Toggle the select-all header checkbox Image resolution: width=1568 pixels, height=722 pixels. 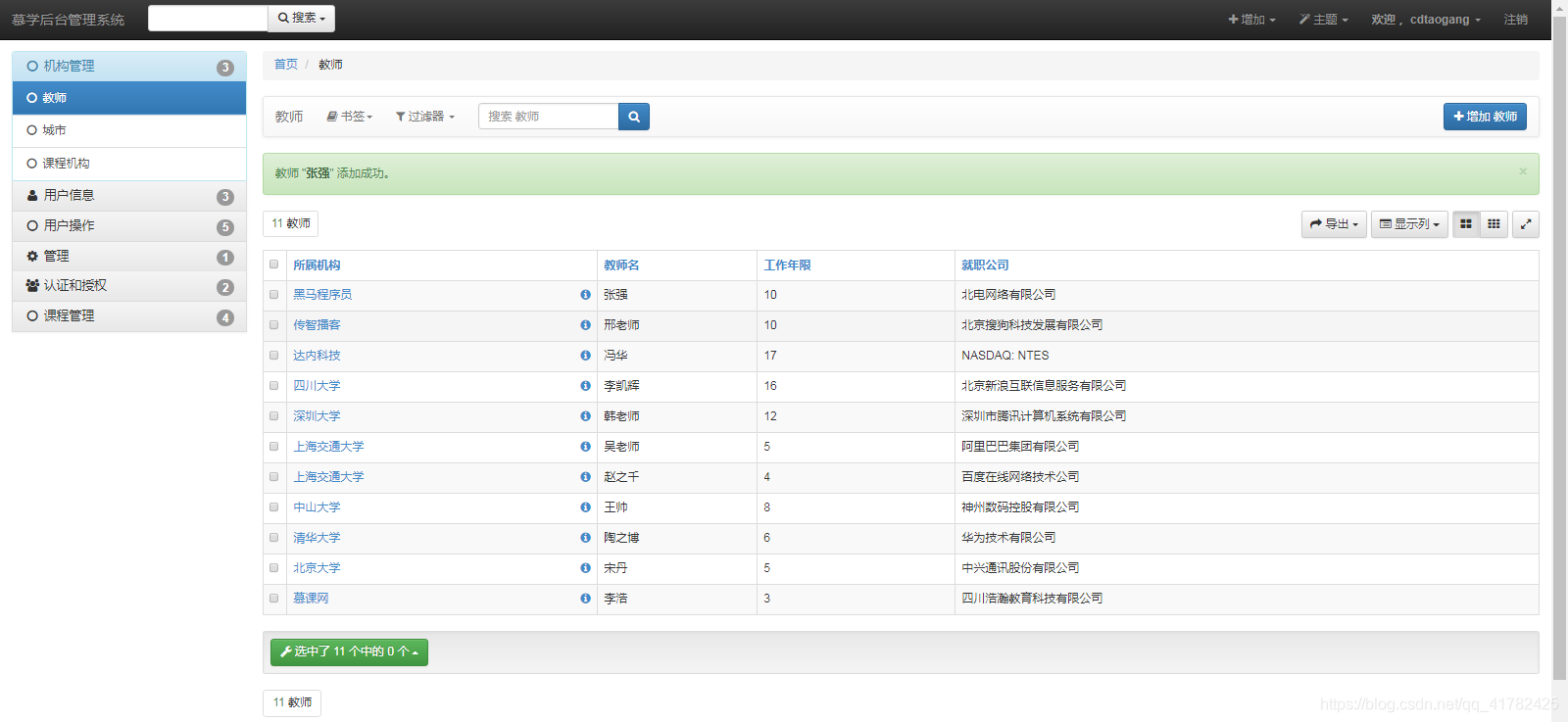click(x=274, y=265)
